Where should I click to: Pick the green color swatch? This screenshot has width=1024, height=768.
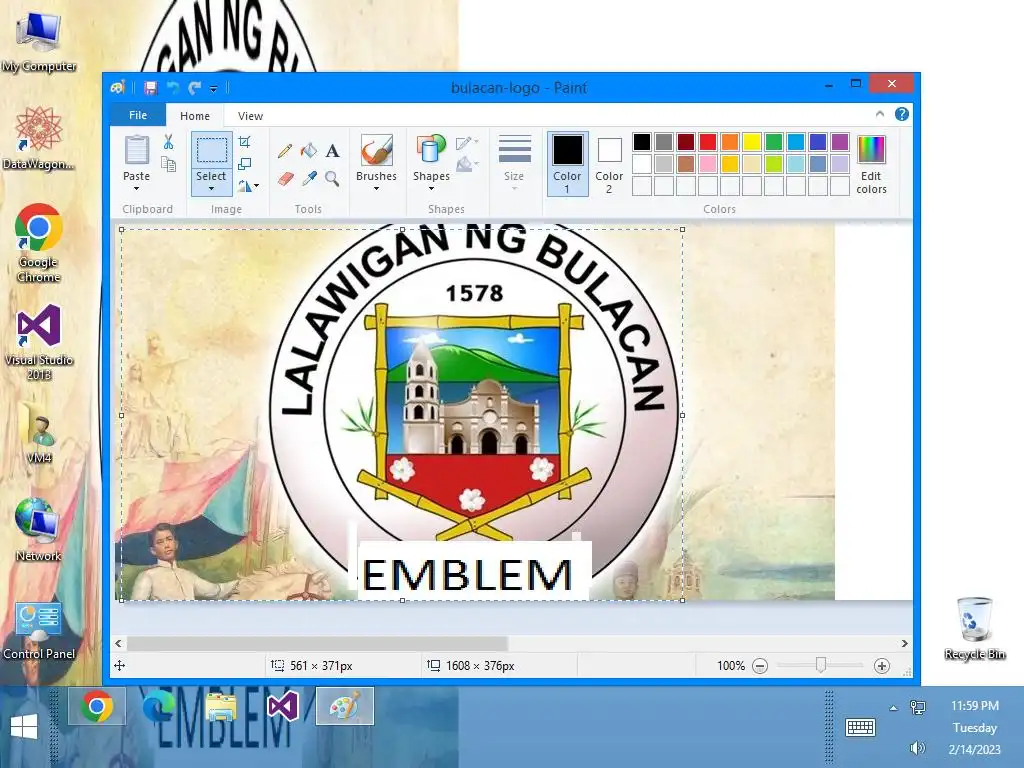click(x=774, y=142)
